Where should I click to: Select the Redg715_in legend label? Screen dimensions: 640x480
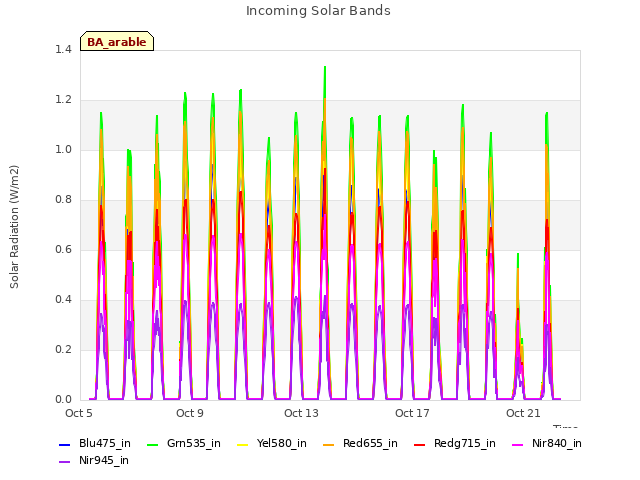[465, 444]
